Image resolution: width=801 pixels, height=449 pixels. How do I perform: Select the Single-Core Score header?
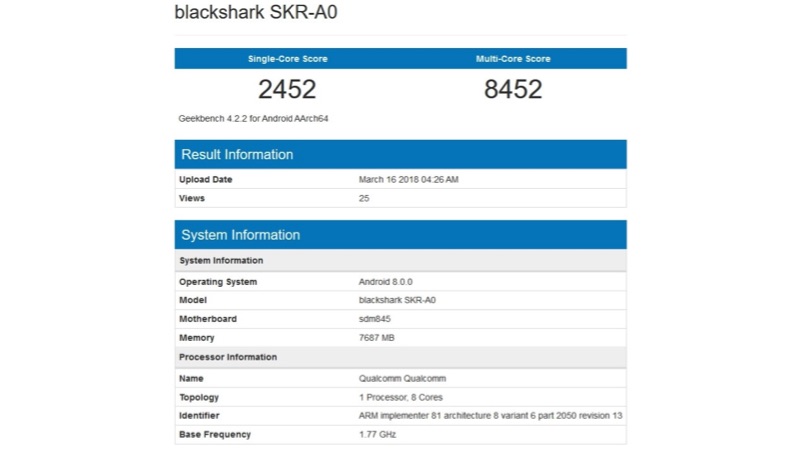(287, 59)
